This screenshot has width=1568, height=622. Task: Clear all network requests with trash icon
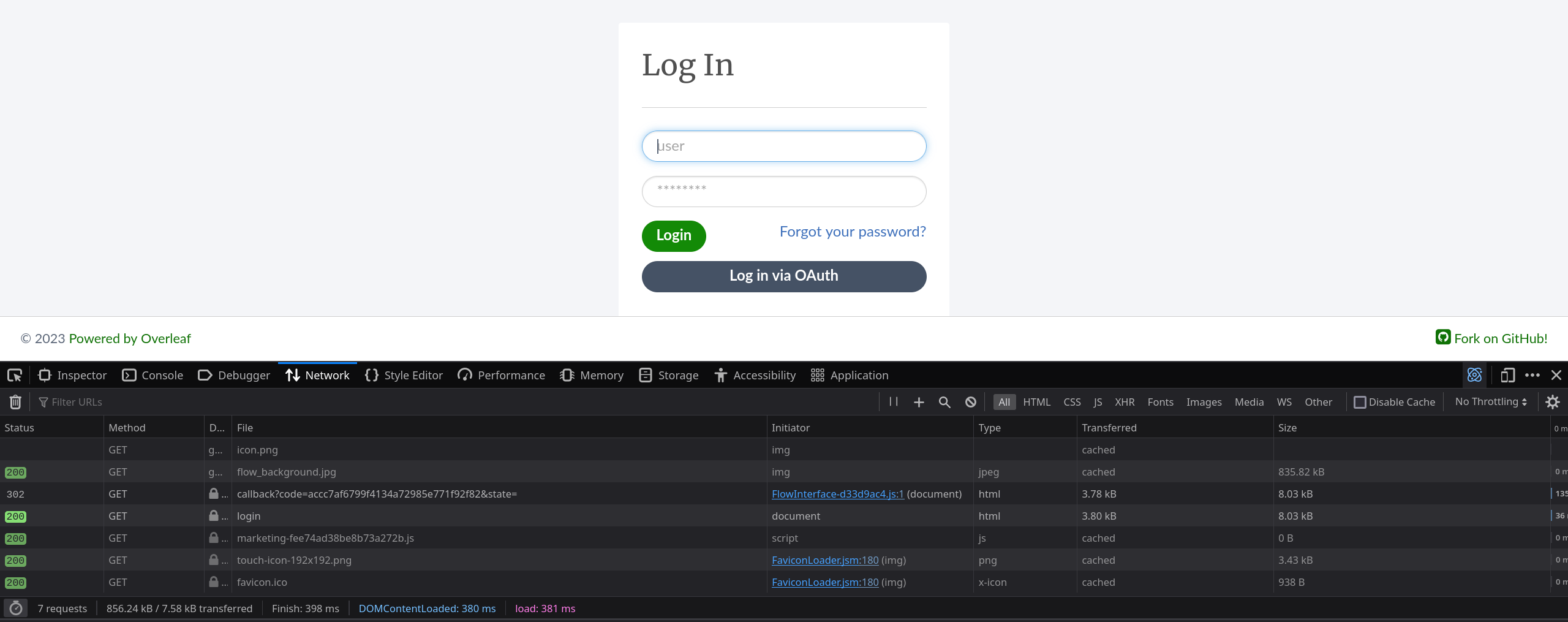[15, 401]
